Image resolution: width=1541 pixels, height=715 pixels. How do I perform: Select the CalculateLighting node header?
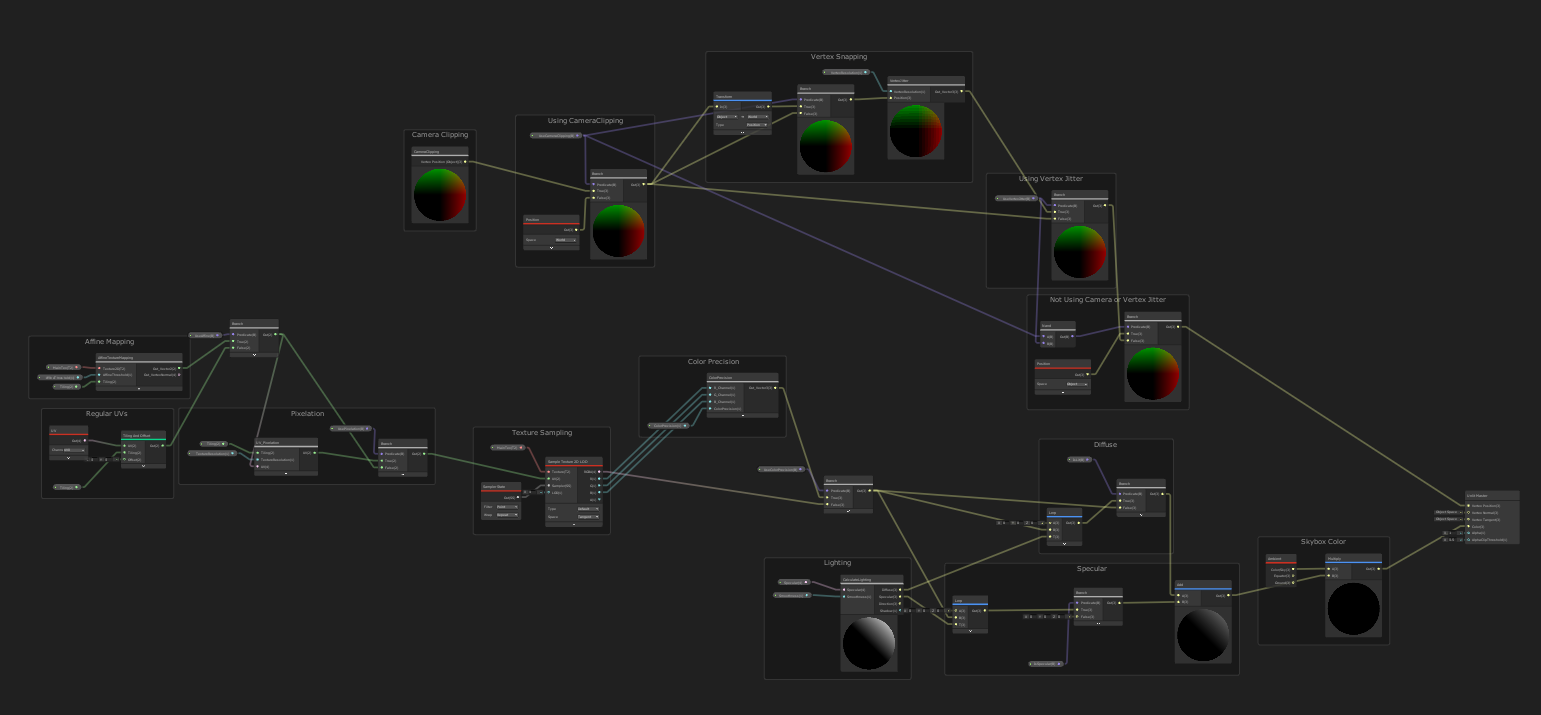(x=872, y=579)
